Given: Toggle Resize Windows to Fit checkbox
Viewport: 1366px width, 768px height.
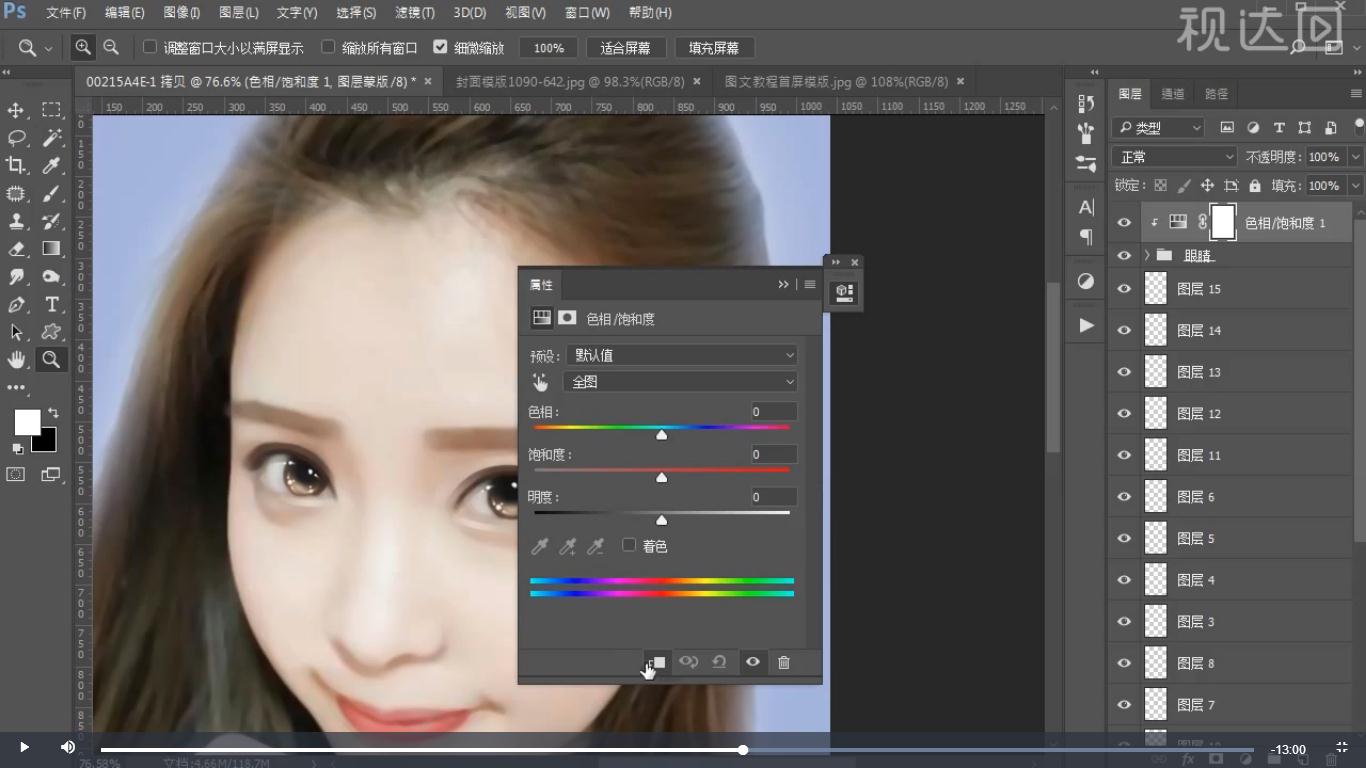Looking at the screenshot, I should tap(150, 47).
